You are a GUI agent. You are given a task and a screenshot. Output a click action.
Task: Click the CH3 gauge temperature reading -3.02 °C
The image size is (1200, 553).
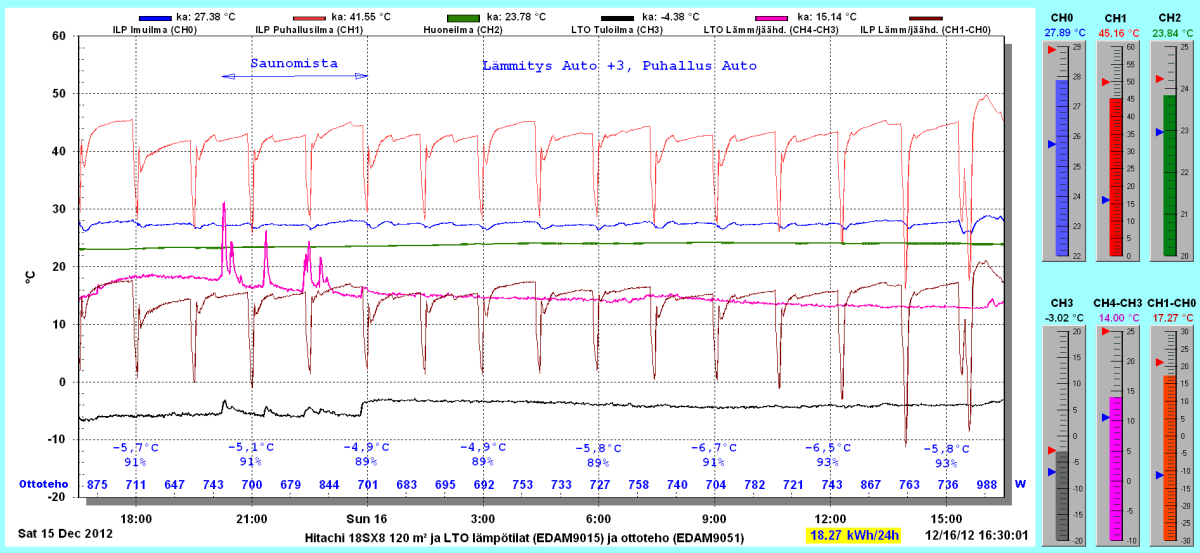[x=1063, y=317]
